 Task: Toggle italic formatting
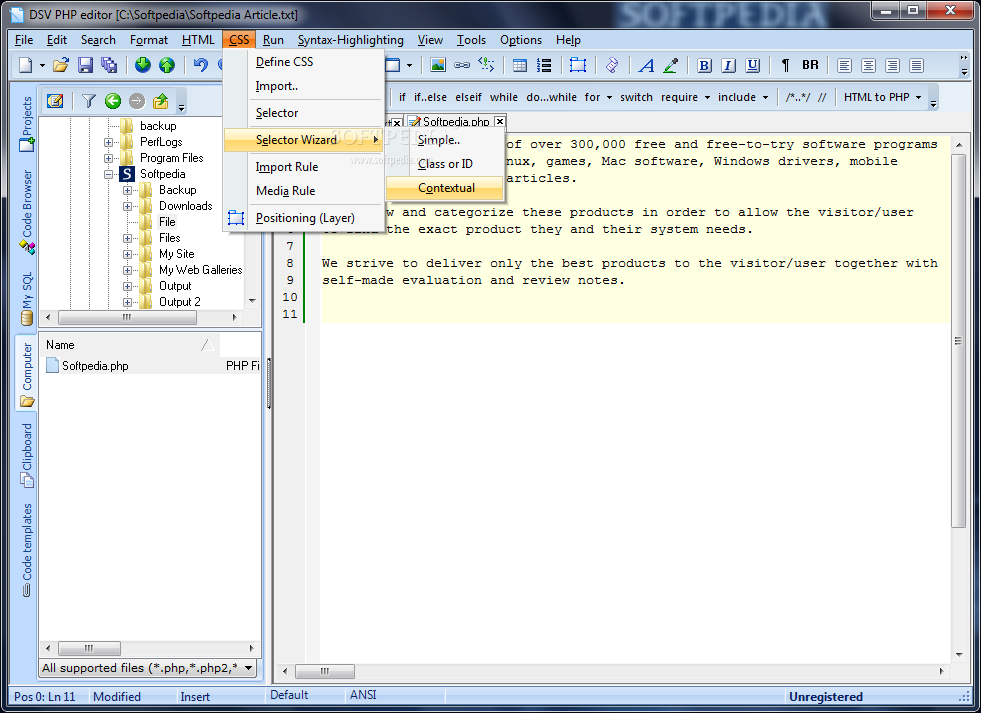(728, 65)
